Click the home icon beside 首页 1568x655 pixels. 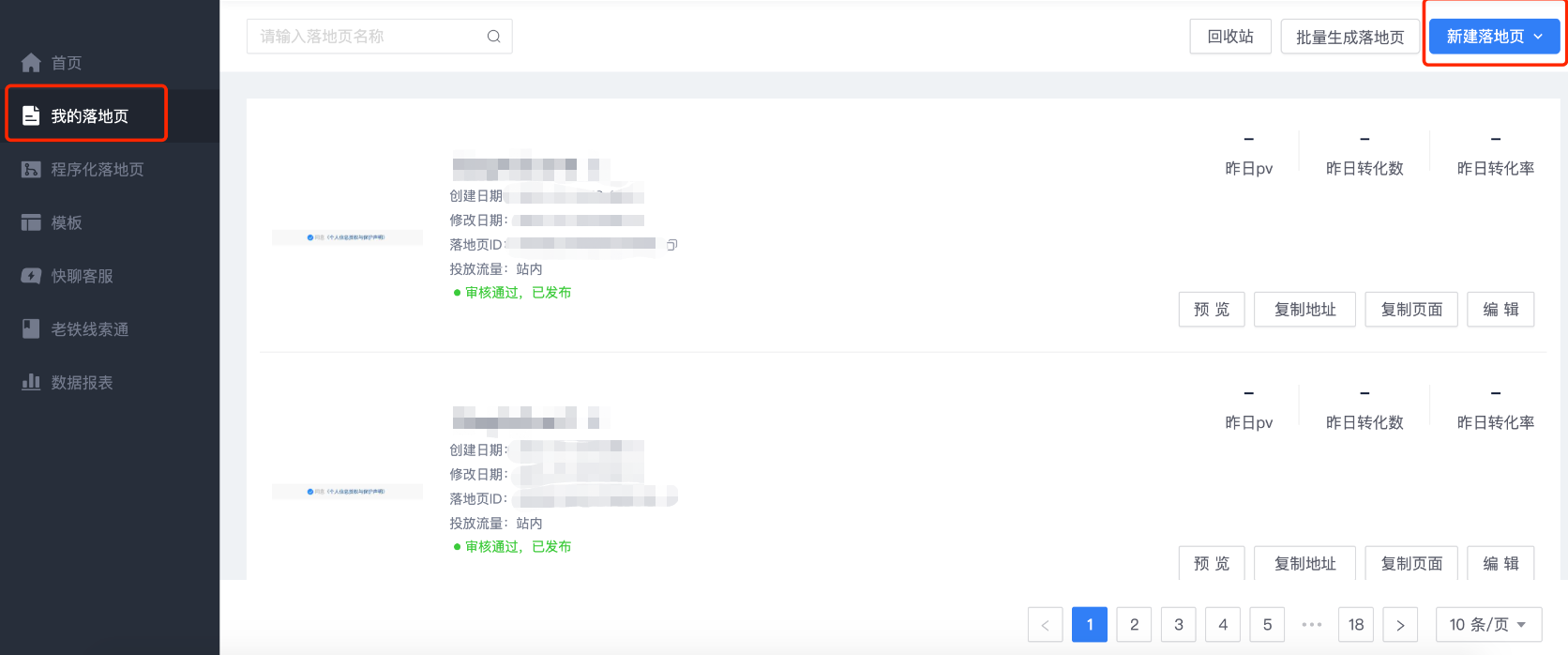click(x=31, y=63)
